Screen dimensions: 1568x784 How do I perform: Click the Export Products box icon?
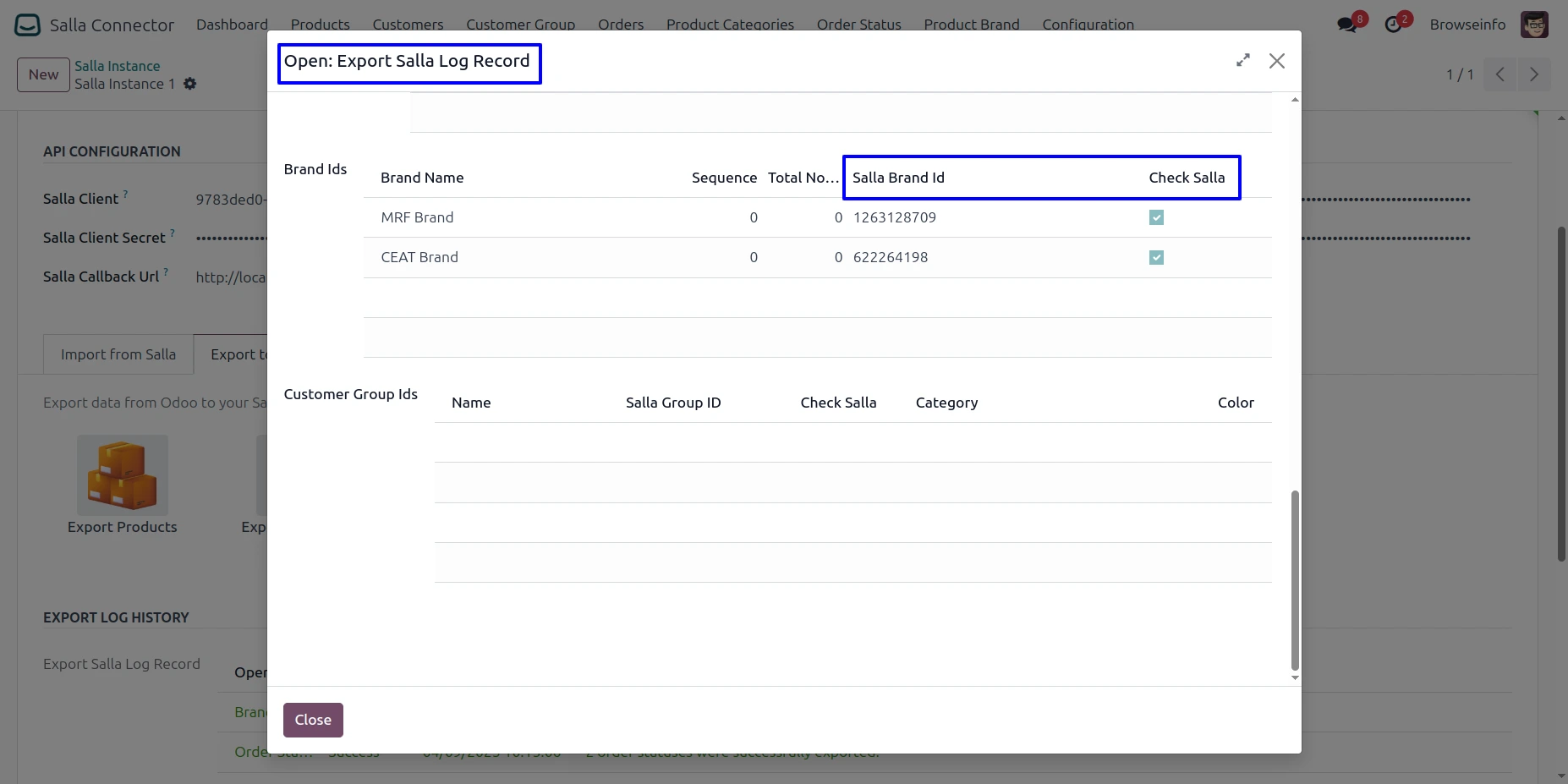(123, 475)
